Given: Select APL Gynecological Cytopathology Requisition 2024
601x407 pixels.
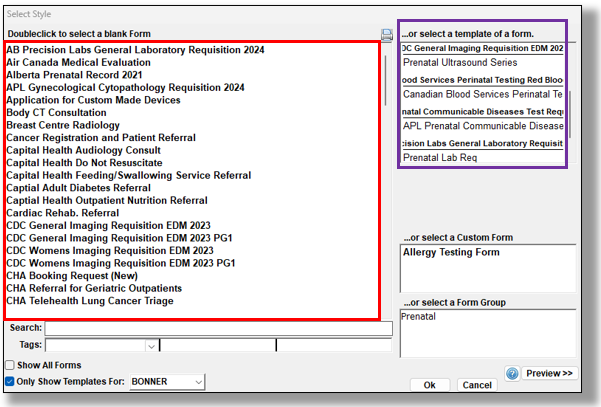Looking at the screenshot, I should 125,88.
